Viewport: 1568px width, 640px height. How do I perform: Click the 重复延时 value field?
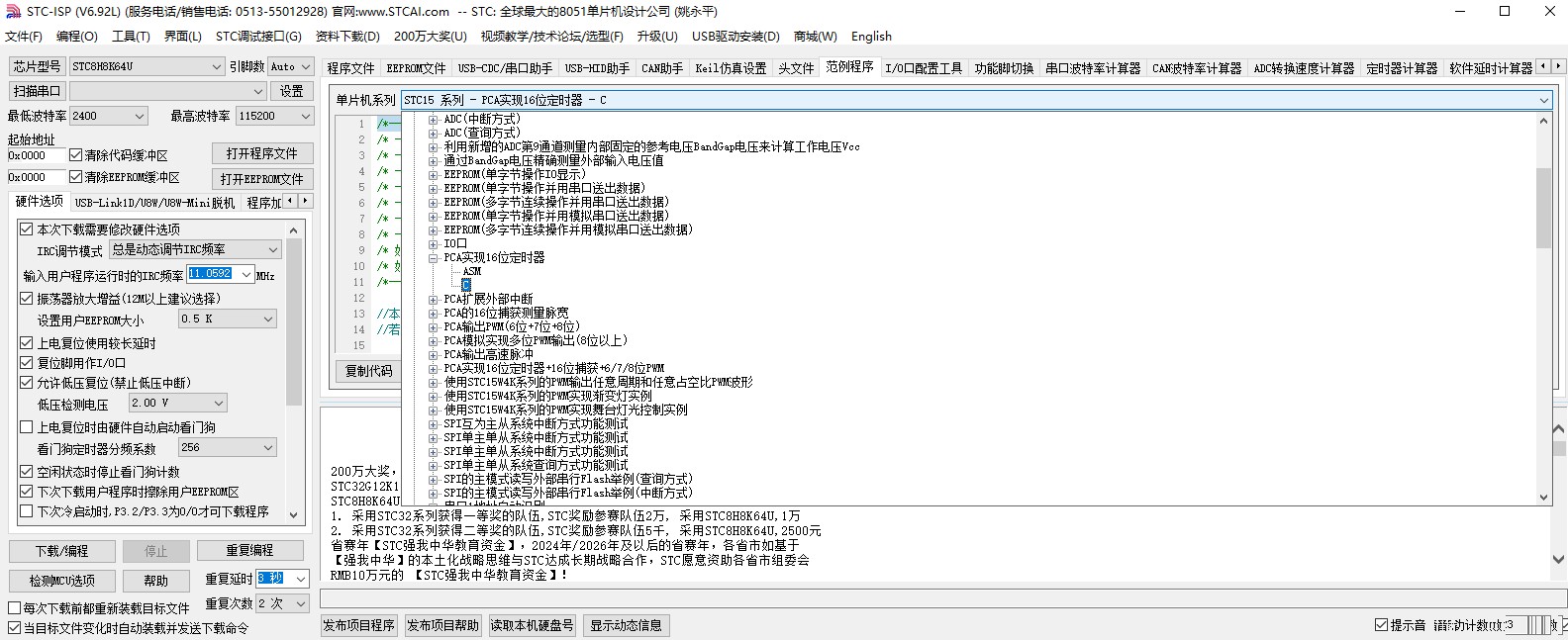tap(274, 579)
